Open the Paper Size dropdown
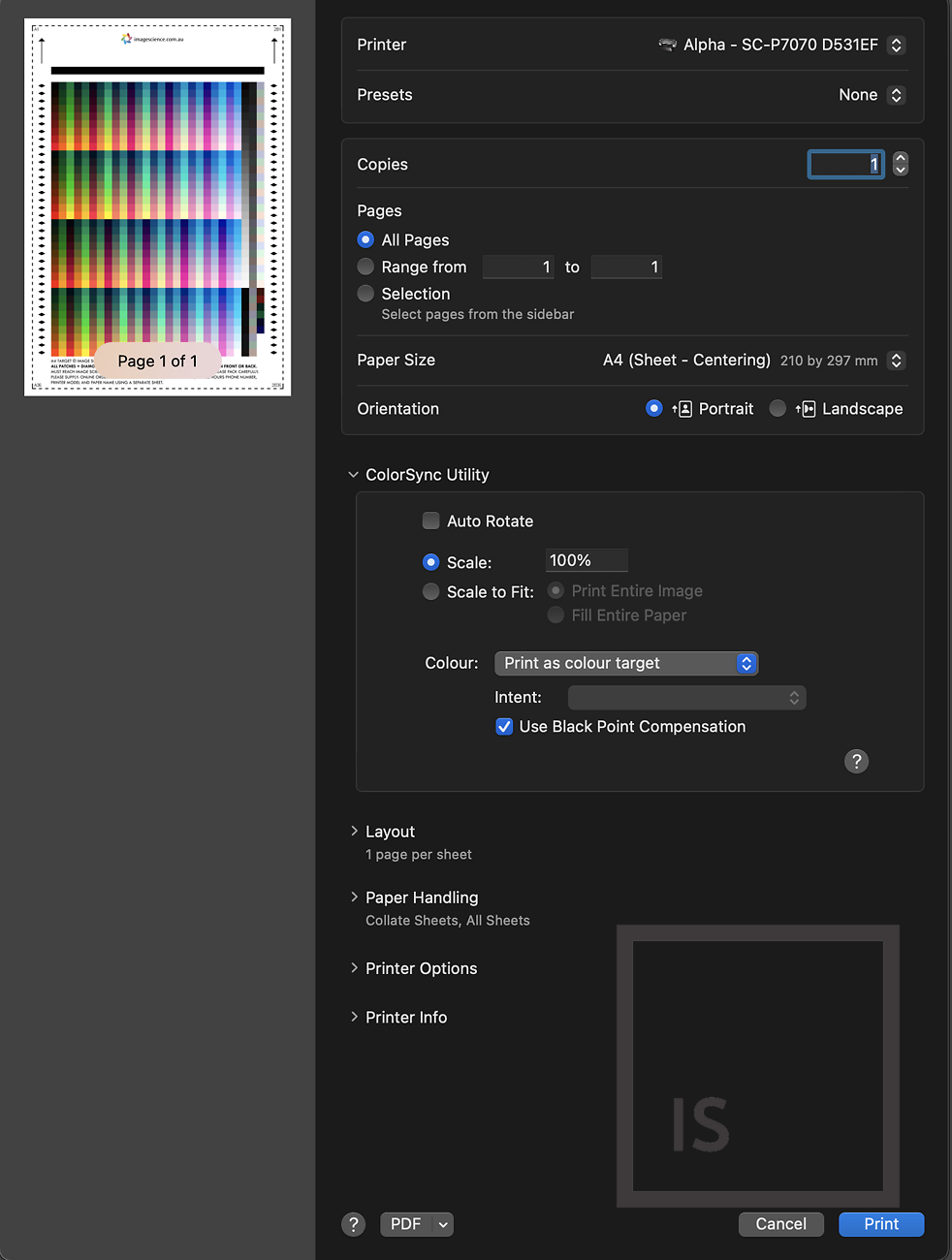Viewport: 952px width, 1260px height. click(x=895, y=360)
